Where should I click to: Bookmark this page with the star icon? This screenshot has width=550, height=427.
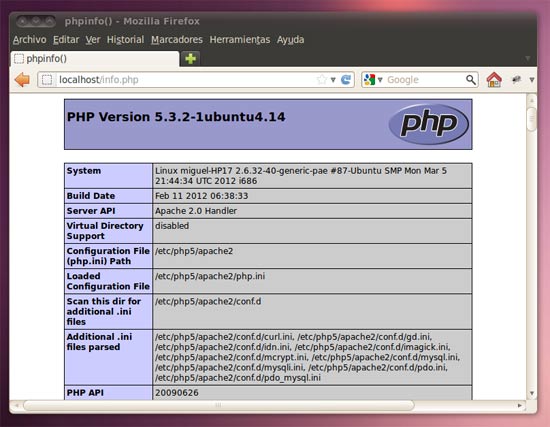click(322, 80)
